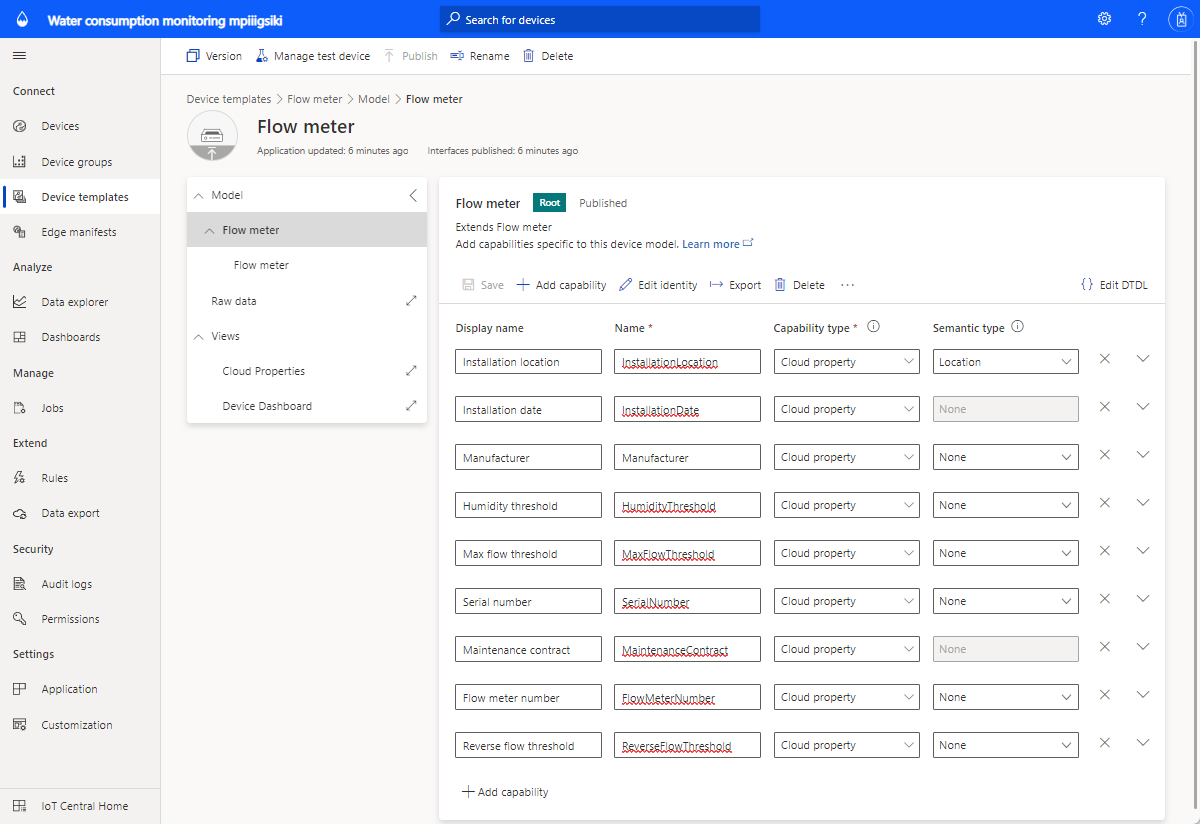Toggle the hamburger navigation menu
This screenshot has width=1200, height=824.
point(20,56)
